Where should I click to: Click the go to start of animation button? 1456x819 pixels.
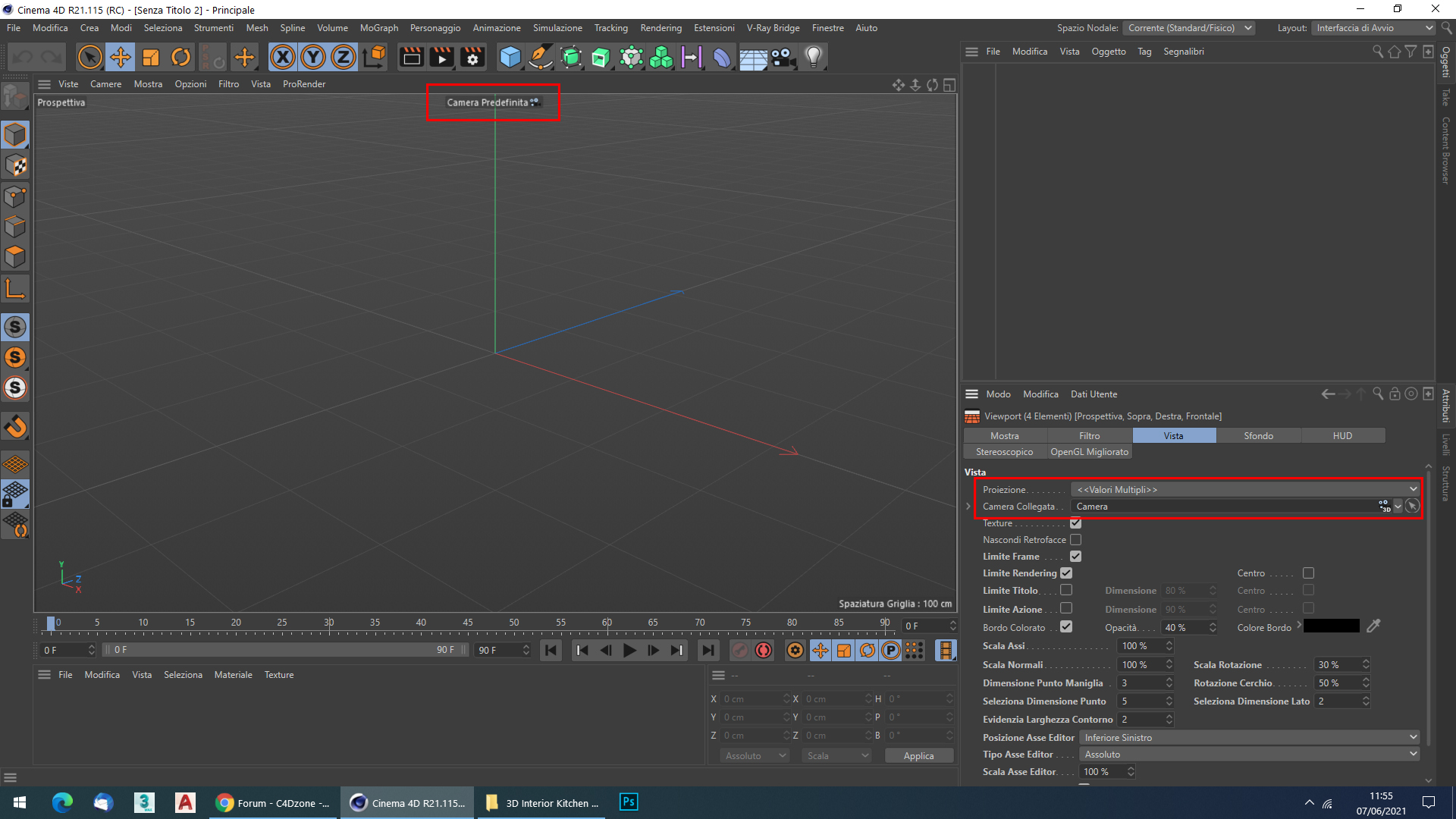551,650
